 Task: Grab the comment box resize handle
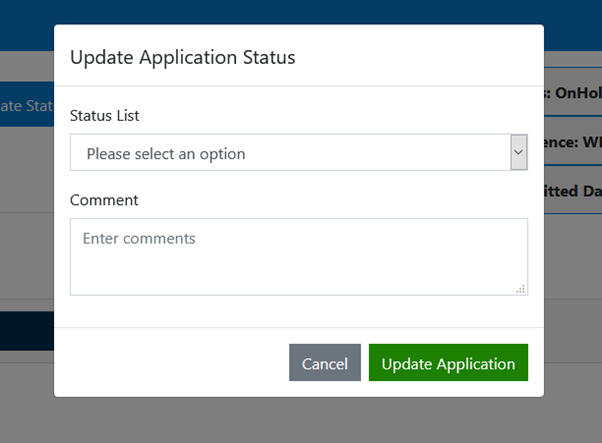coord(520,288)
